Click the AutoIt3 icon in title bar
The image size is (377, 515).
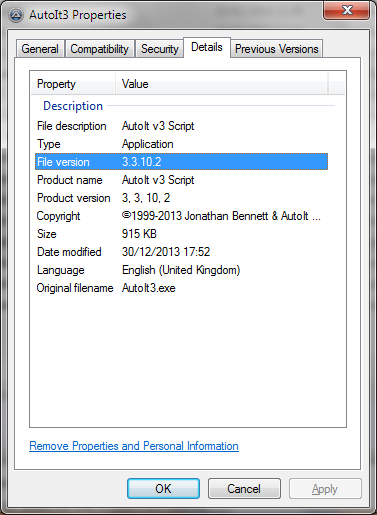click(x=16, y=15)
